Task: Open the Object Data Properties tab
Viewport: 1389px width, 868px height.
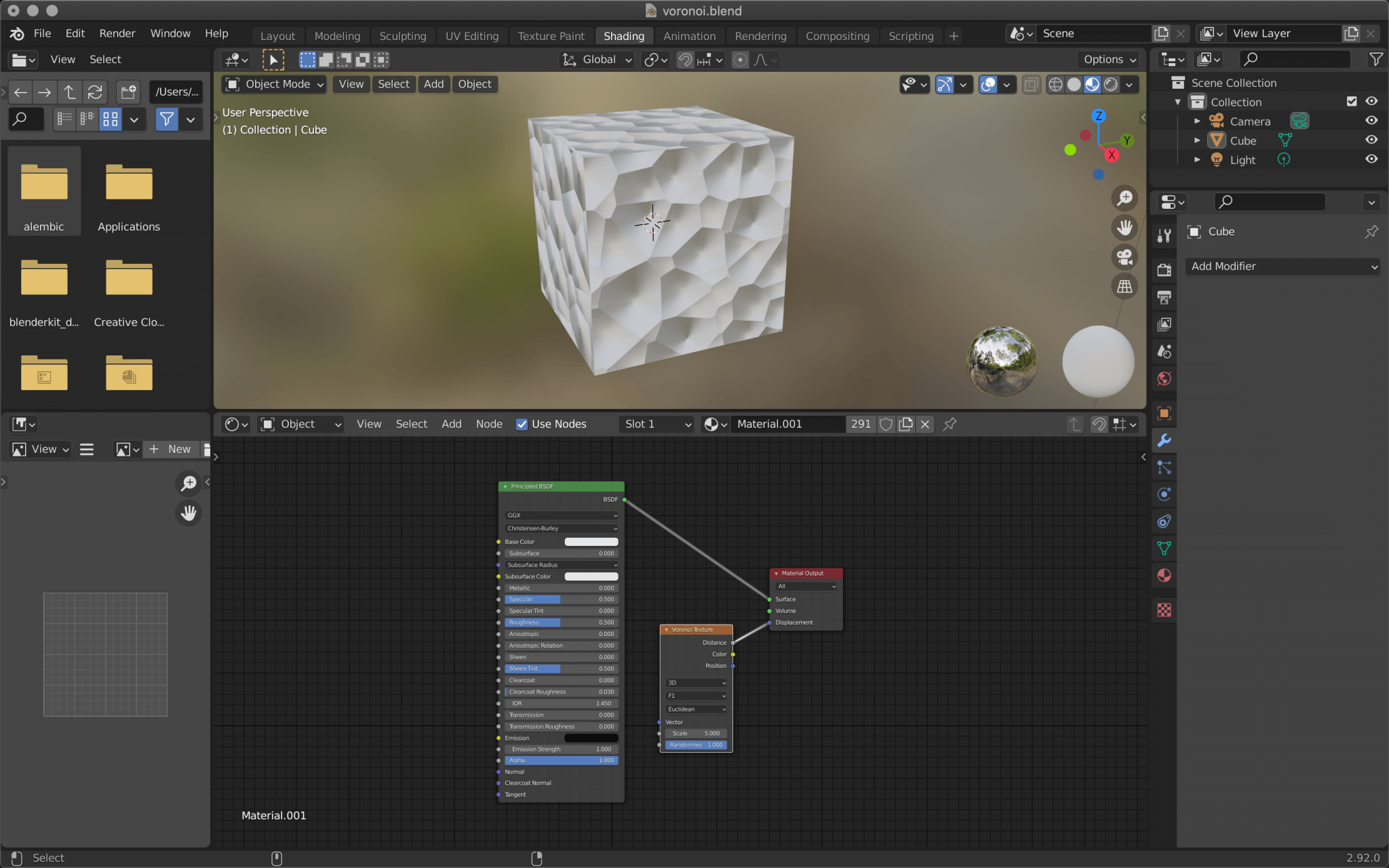Action: (x=1165, y=549)
